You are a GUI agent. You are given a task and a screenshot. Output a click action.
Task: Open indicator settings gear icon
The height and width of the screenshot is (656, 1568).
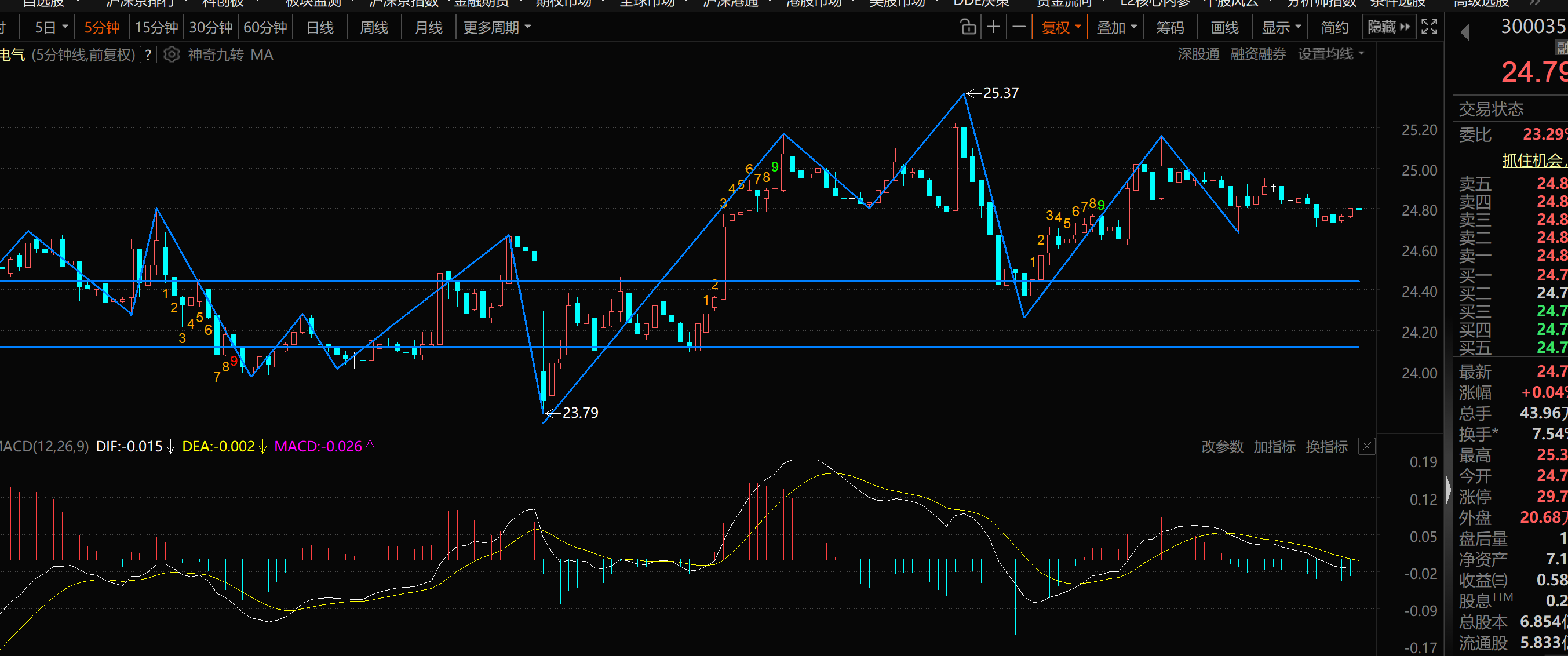tap(172, 55)
